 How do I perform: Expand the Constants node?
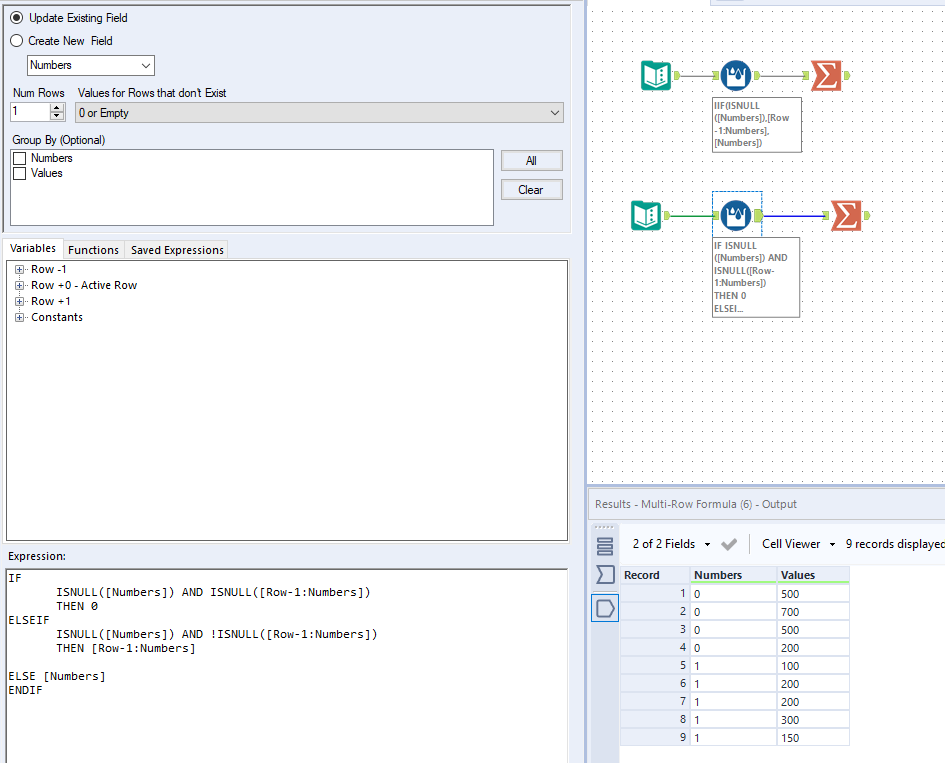[19, 318]
